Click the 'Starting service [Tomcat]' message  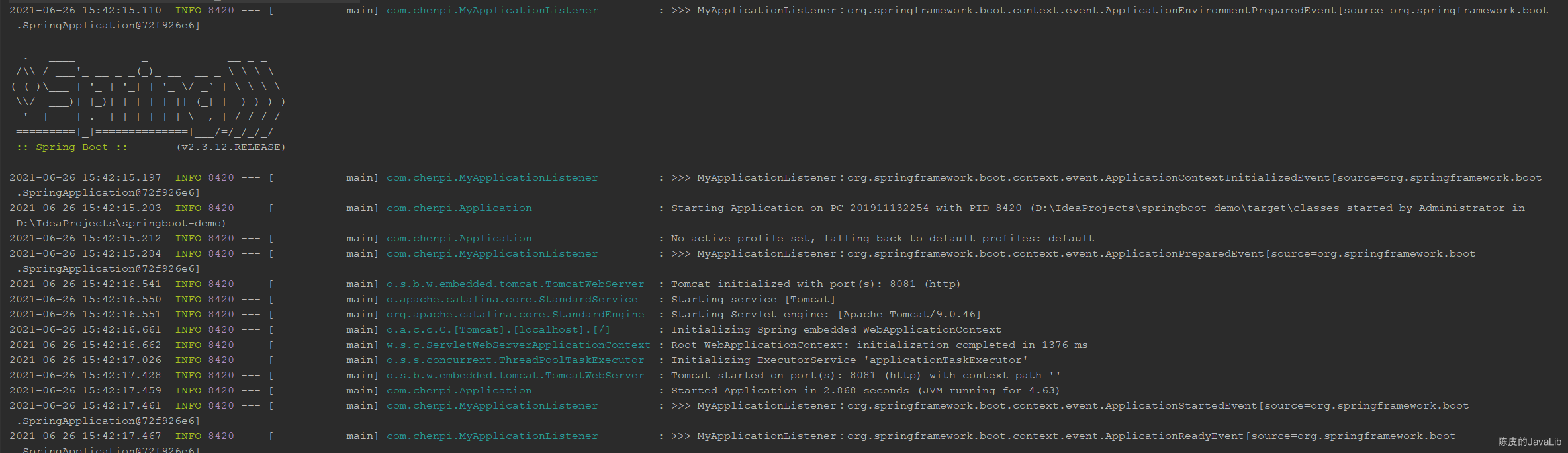coord(753,300)
